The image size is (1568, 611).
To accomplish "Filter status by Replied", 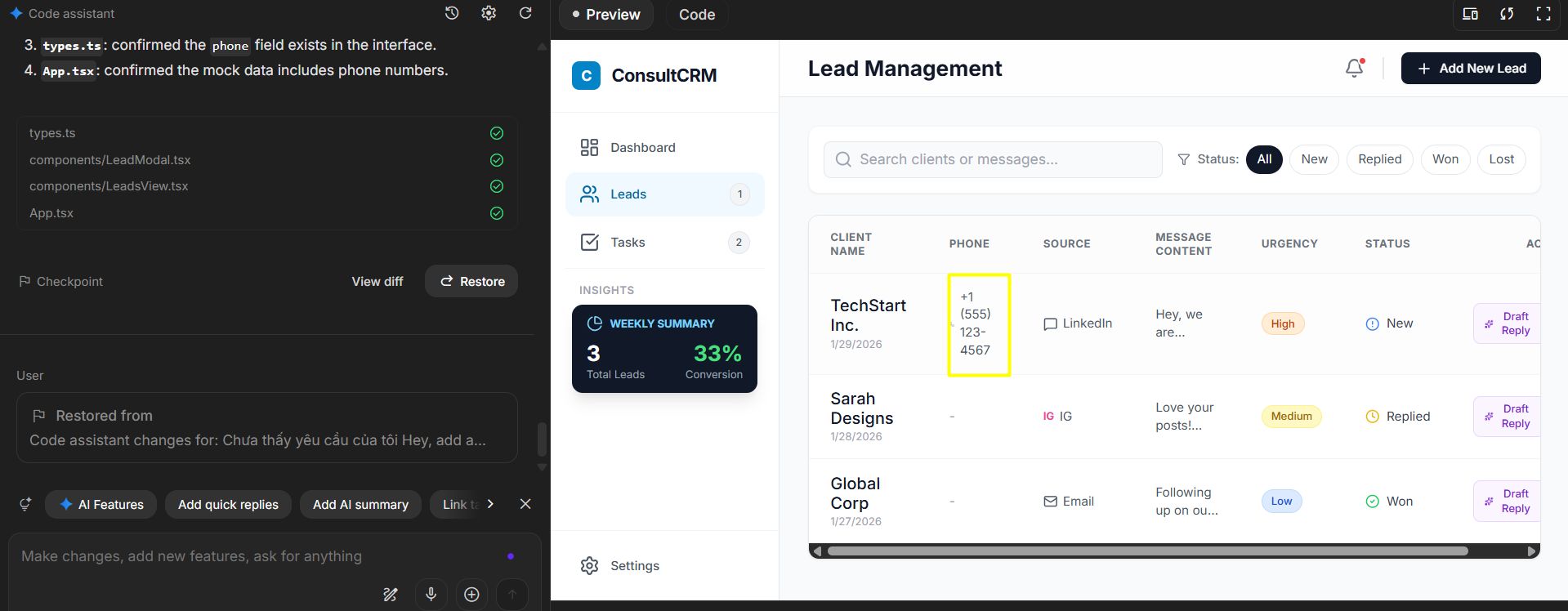I will [x=1380, y=159].
